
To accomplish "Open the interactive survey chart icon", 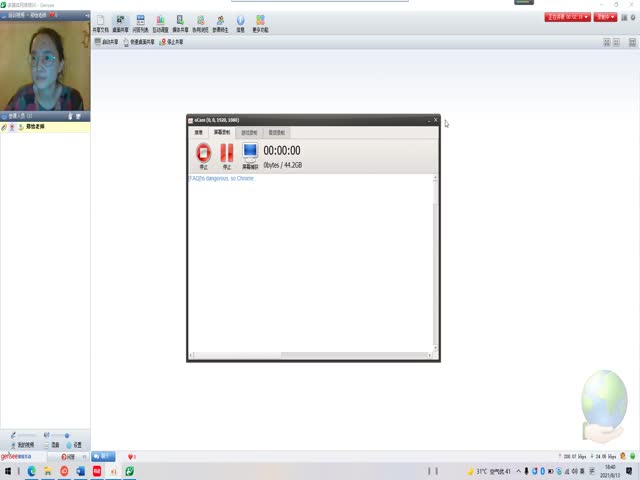I will point(161,23).
